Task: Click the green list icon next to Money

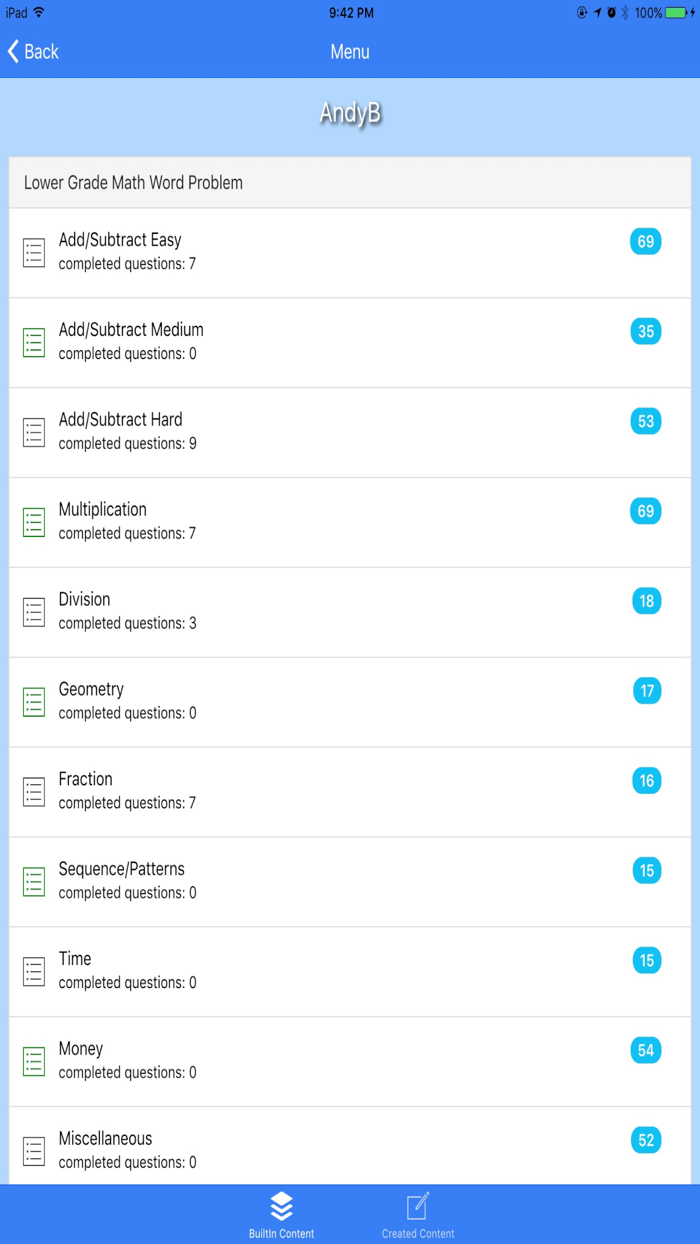Action: point(33,1061)
